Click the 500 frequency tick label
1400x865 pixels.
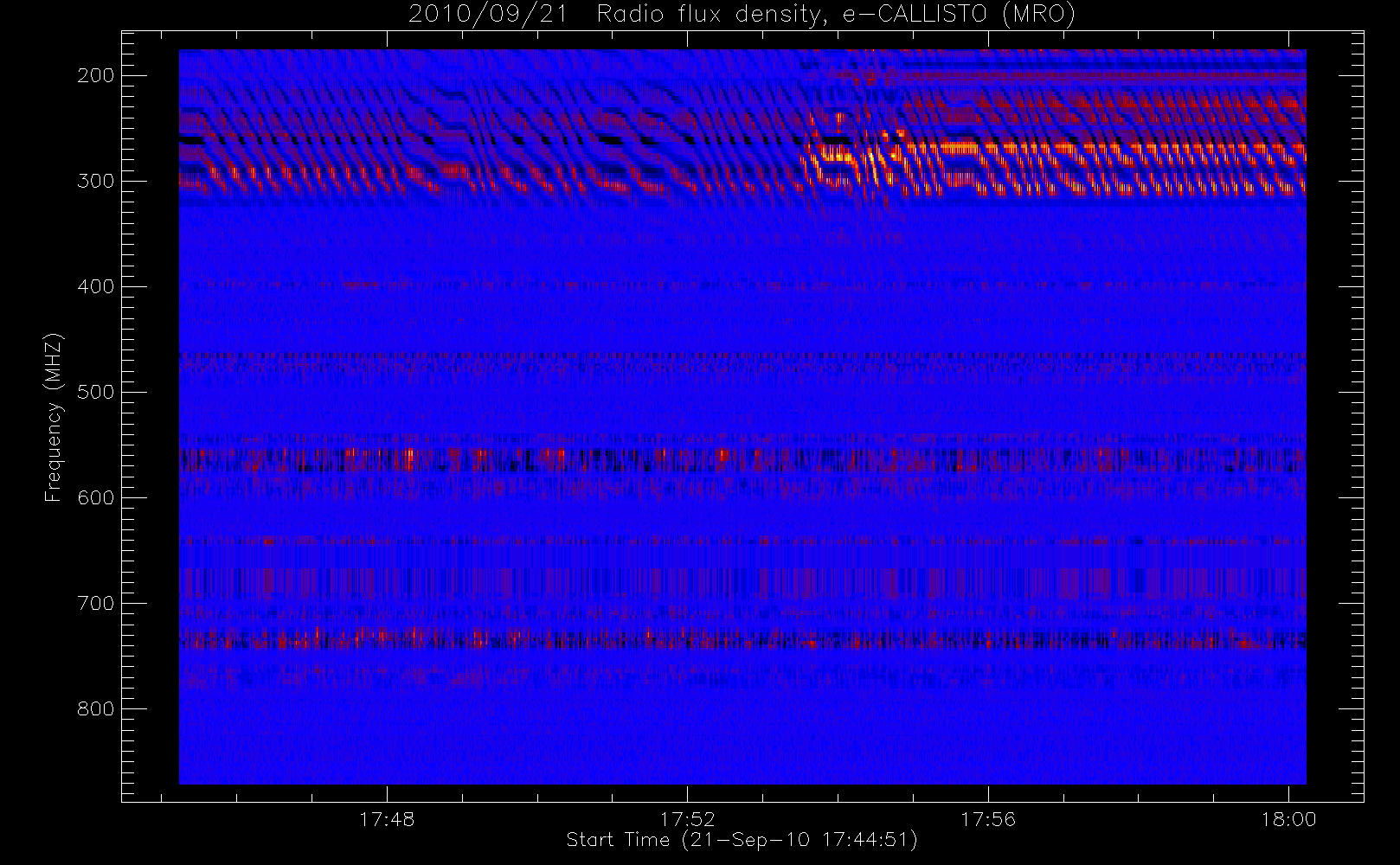point(96,392)
